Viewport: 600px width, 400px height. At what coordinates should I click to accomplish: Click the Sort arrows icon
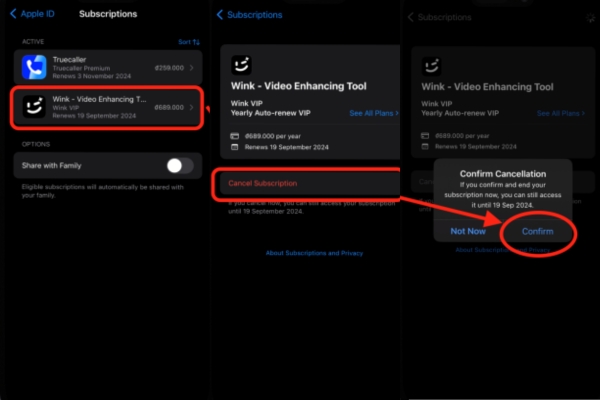(x=197, y=43)
